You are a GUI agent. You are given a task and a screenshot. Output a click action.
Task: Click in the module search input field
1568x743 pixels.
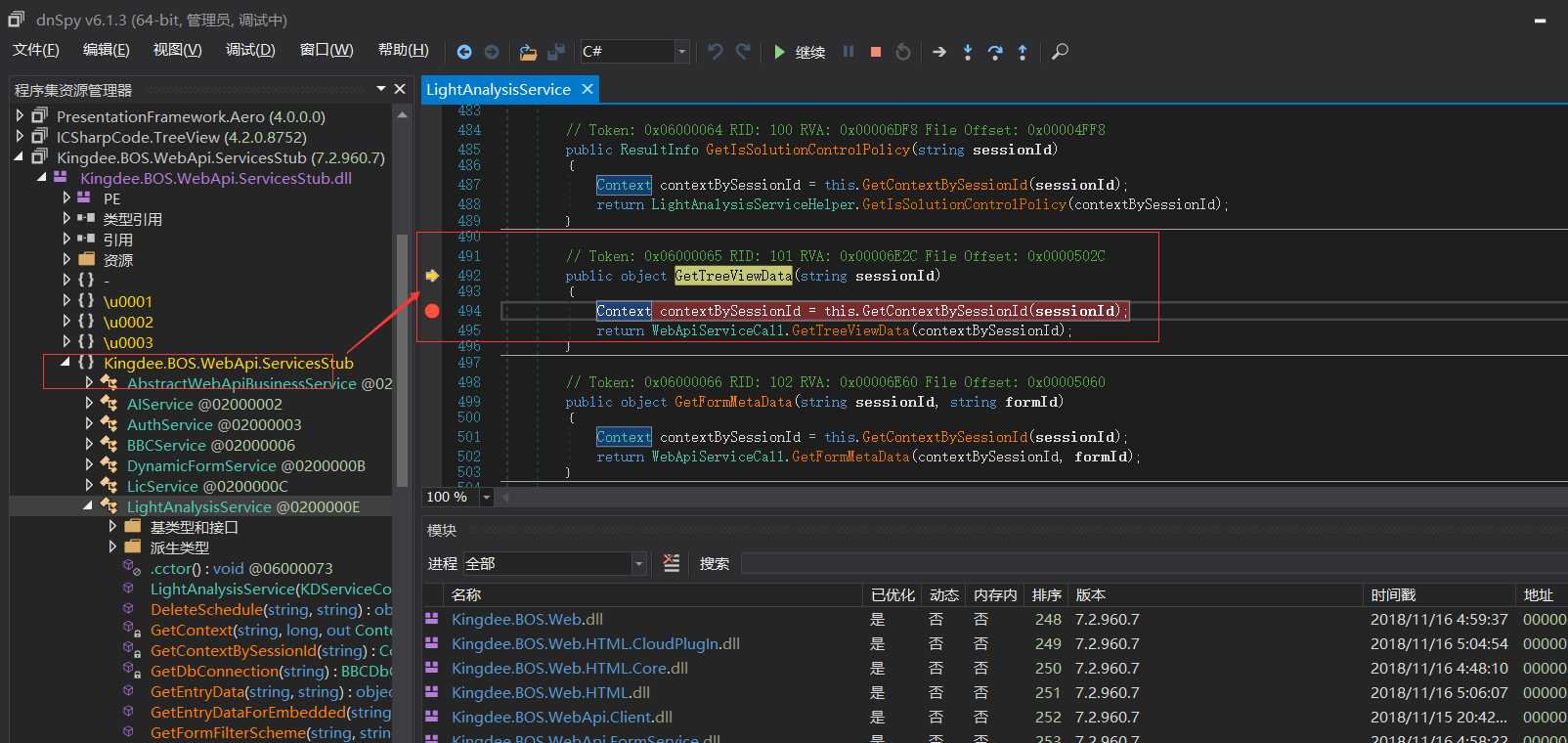pos(1154,564)
